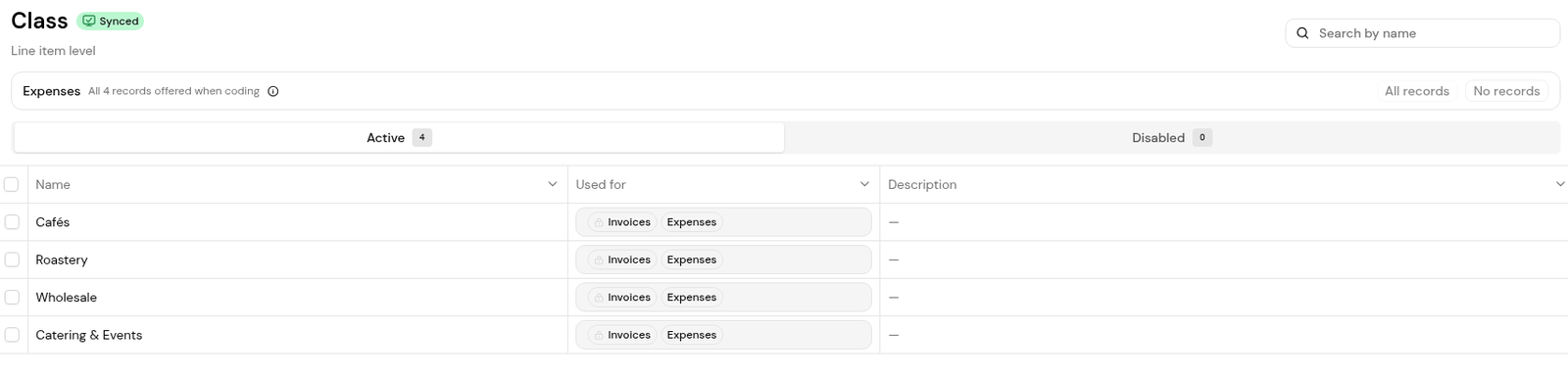Click the Line item level subtitle
This screenshot has width=1568, height=376.
click(53, 51)
